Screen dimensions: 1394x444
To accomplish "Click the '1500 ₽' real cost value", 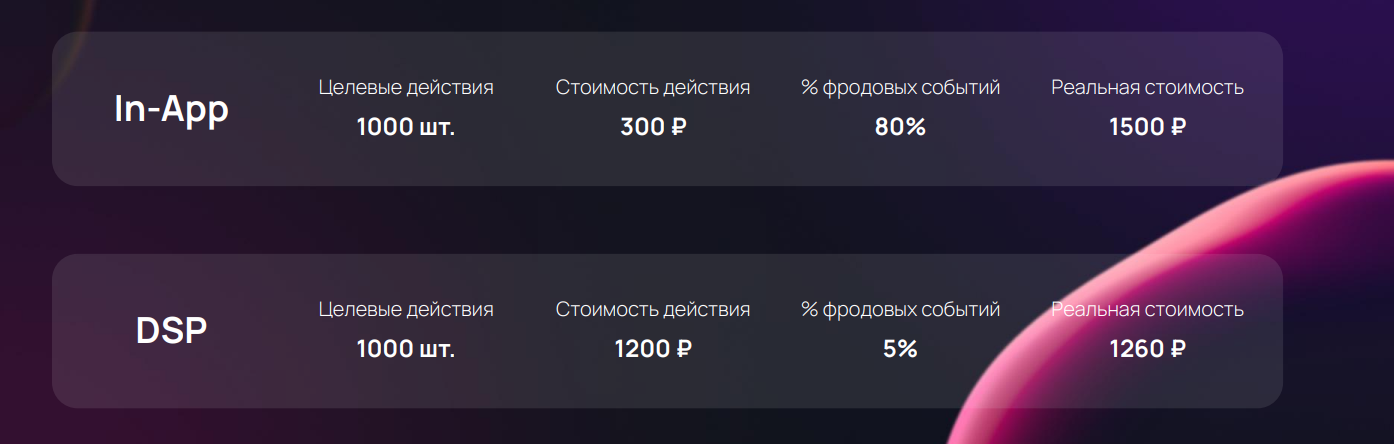I will 1147,127.
